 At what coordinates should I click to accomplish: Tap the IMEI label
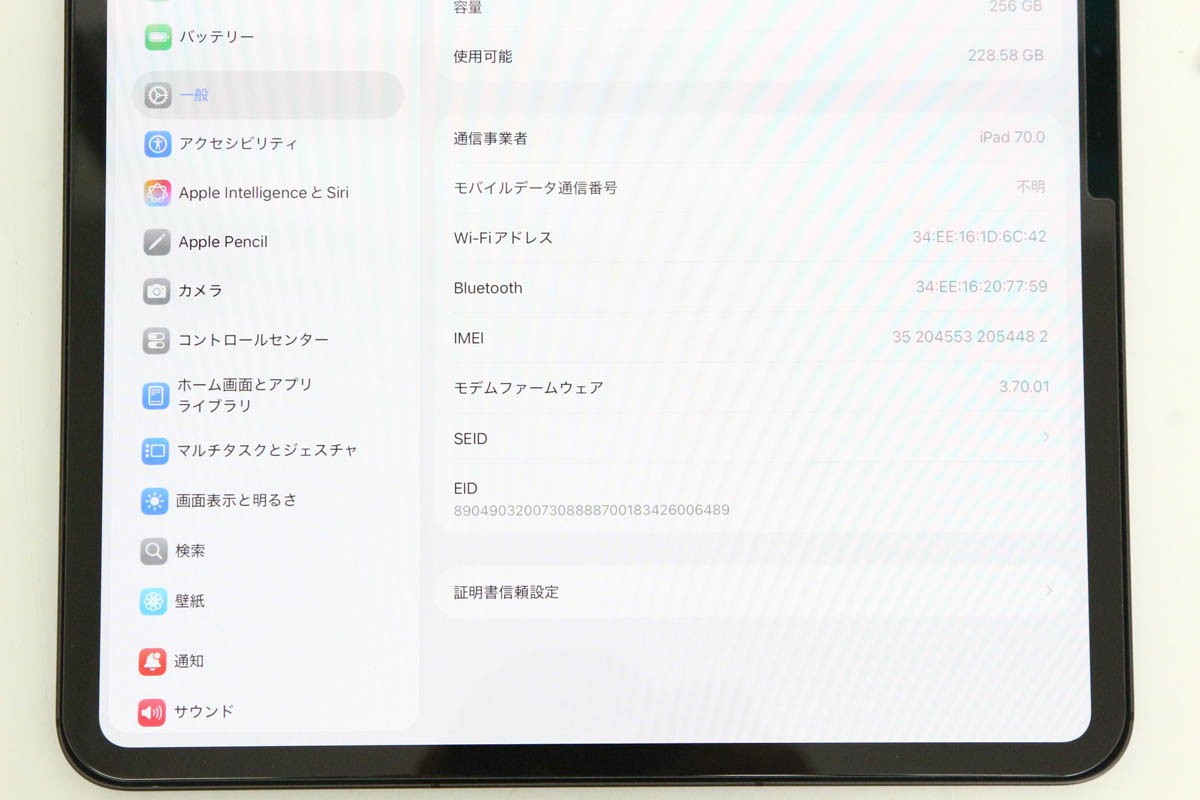click(468, 339)
